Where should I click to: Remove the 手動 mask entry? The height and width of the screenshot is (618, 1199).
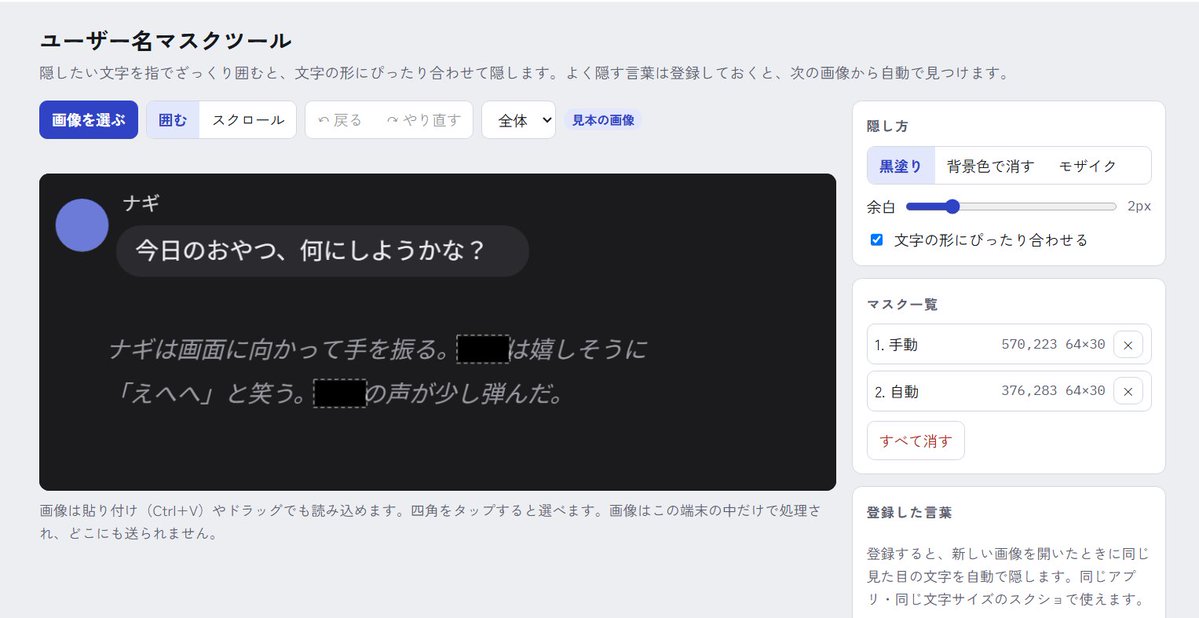[1128, 344]
